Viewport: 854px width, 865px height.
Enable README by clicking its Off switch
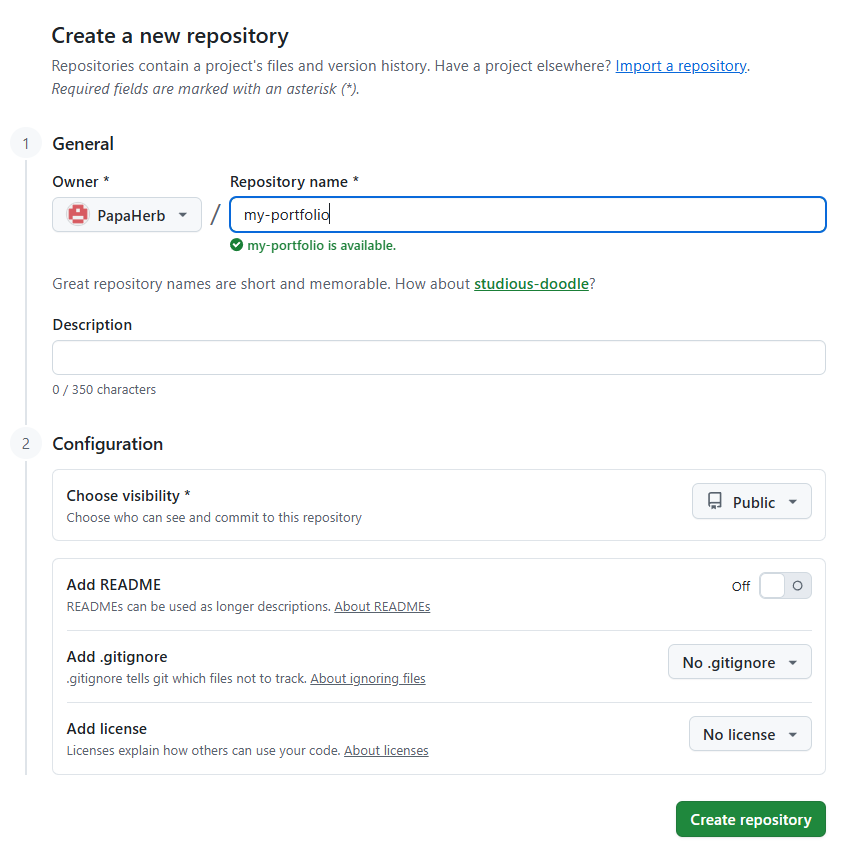coord(785,585)
